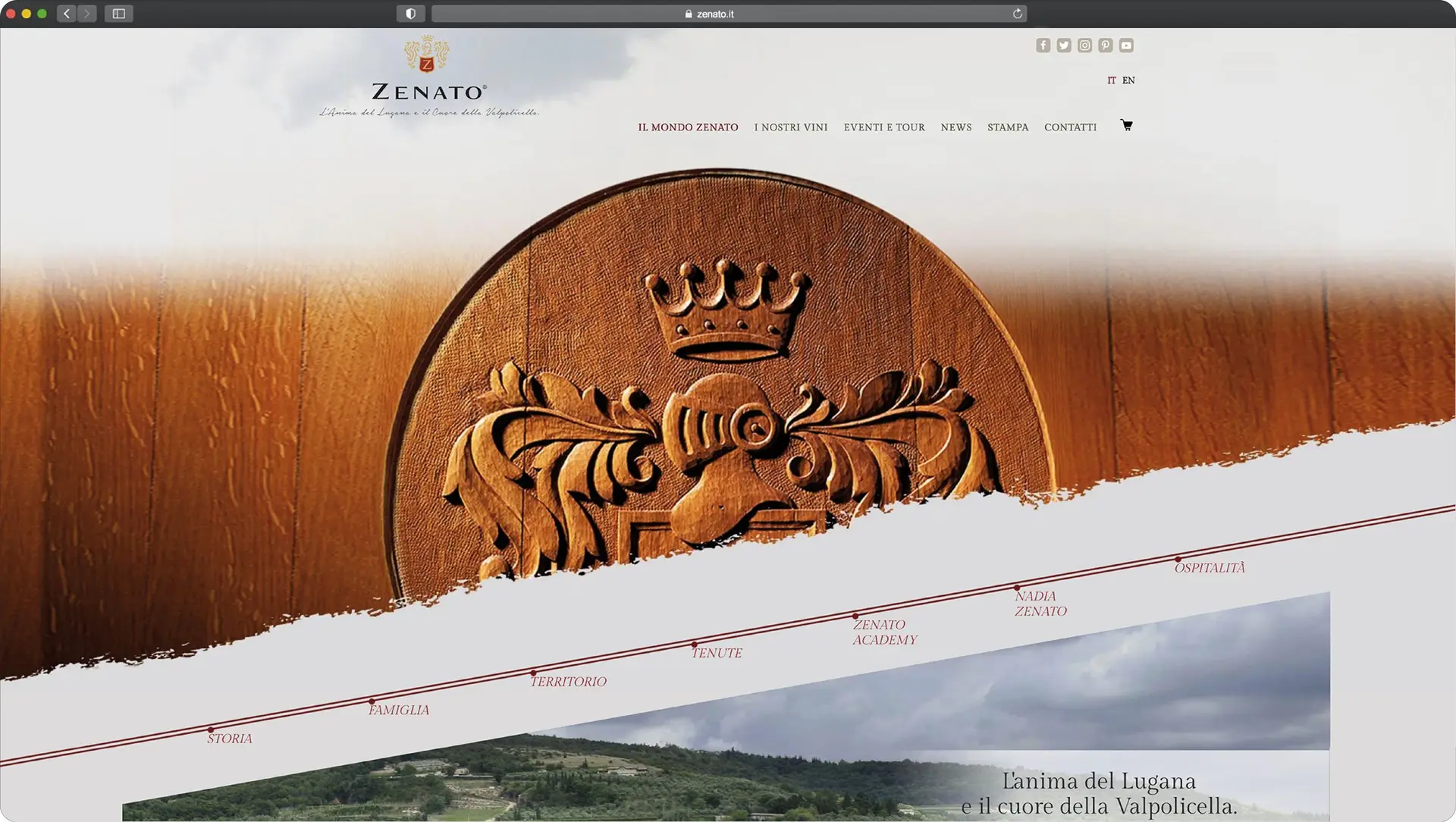
Task: Go forward using browser forward arrow
Action: 87,14
